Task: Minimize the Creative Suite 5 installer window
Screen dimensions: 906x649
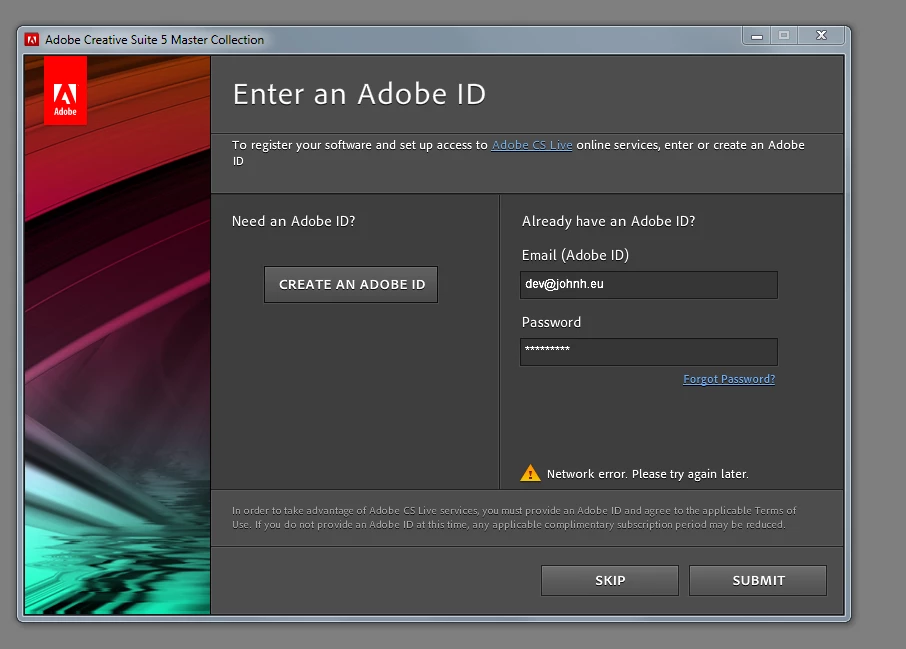Action: point(756,36)
